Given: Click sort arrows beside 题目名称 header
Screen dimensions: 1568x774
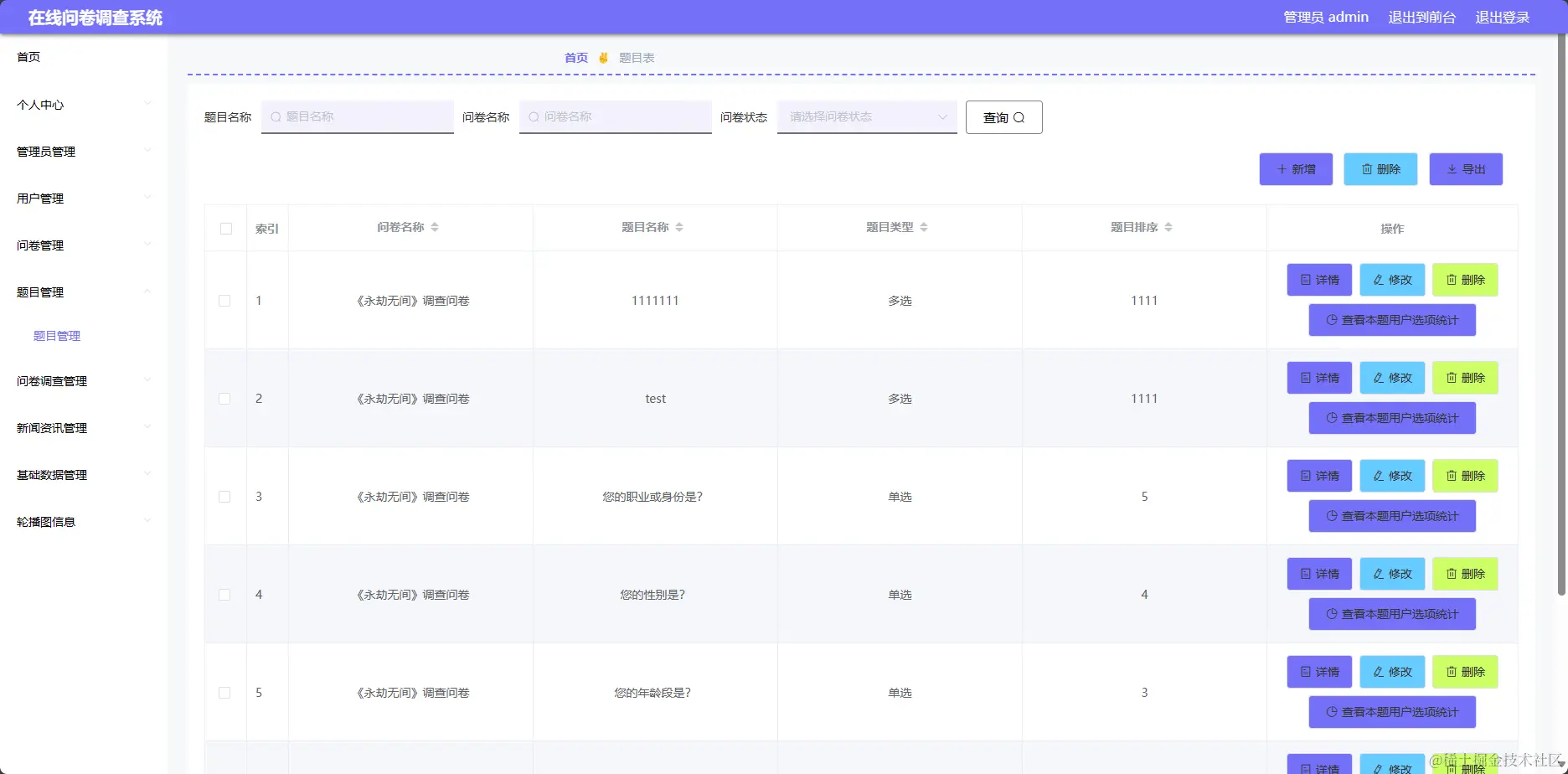Looking at the screenshot, I should pos(679,227).
